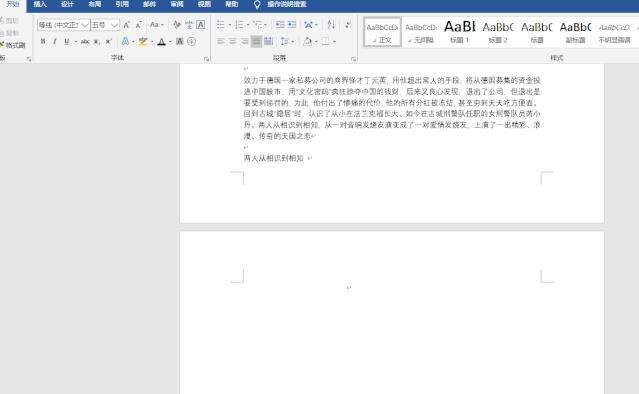The image size is (639, 394).
Task: Click the enclosed characters icon
Action: pos(192,42)
